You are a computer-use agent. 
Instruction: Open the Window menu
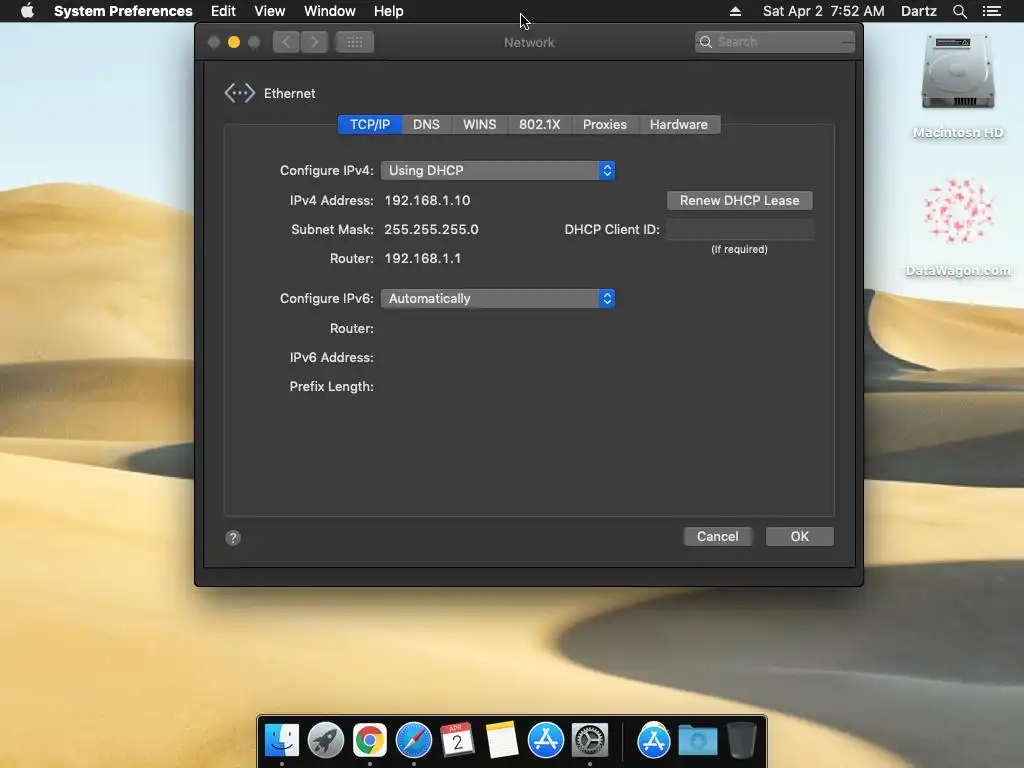click(x=330, y=11)
